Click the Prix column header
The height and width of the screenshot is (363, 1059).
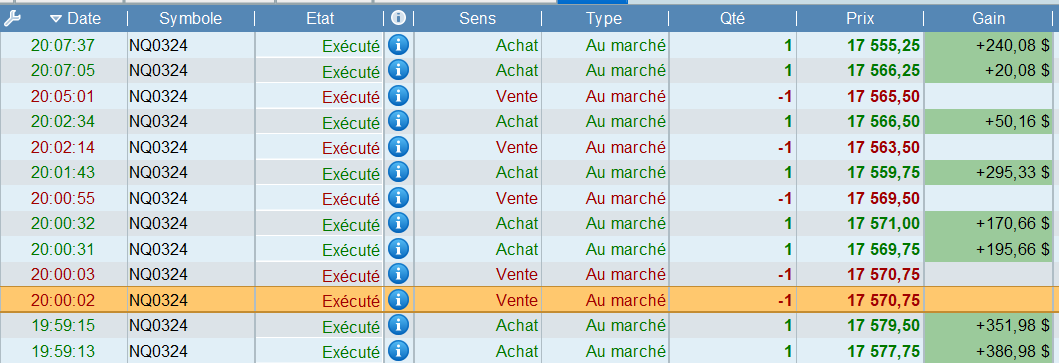pos(860,19)
